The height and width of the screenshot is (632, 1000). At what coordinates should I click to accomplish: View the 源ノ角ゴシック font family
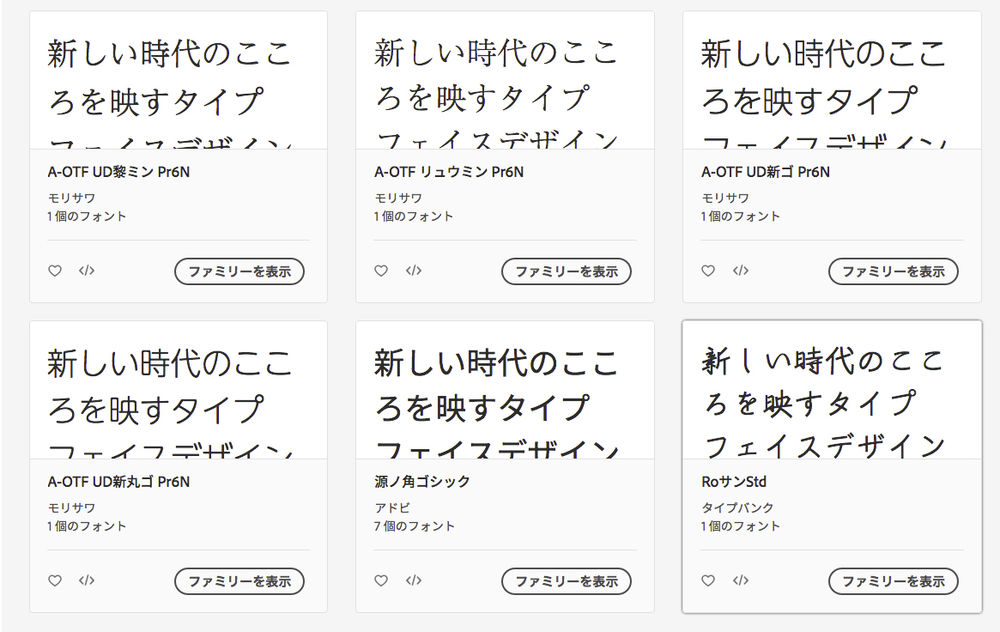pos(566,580)
